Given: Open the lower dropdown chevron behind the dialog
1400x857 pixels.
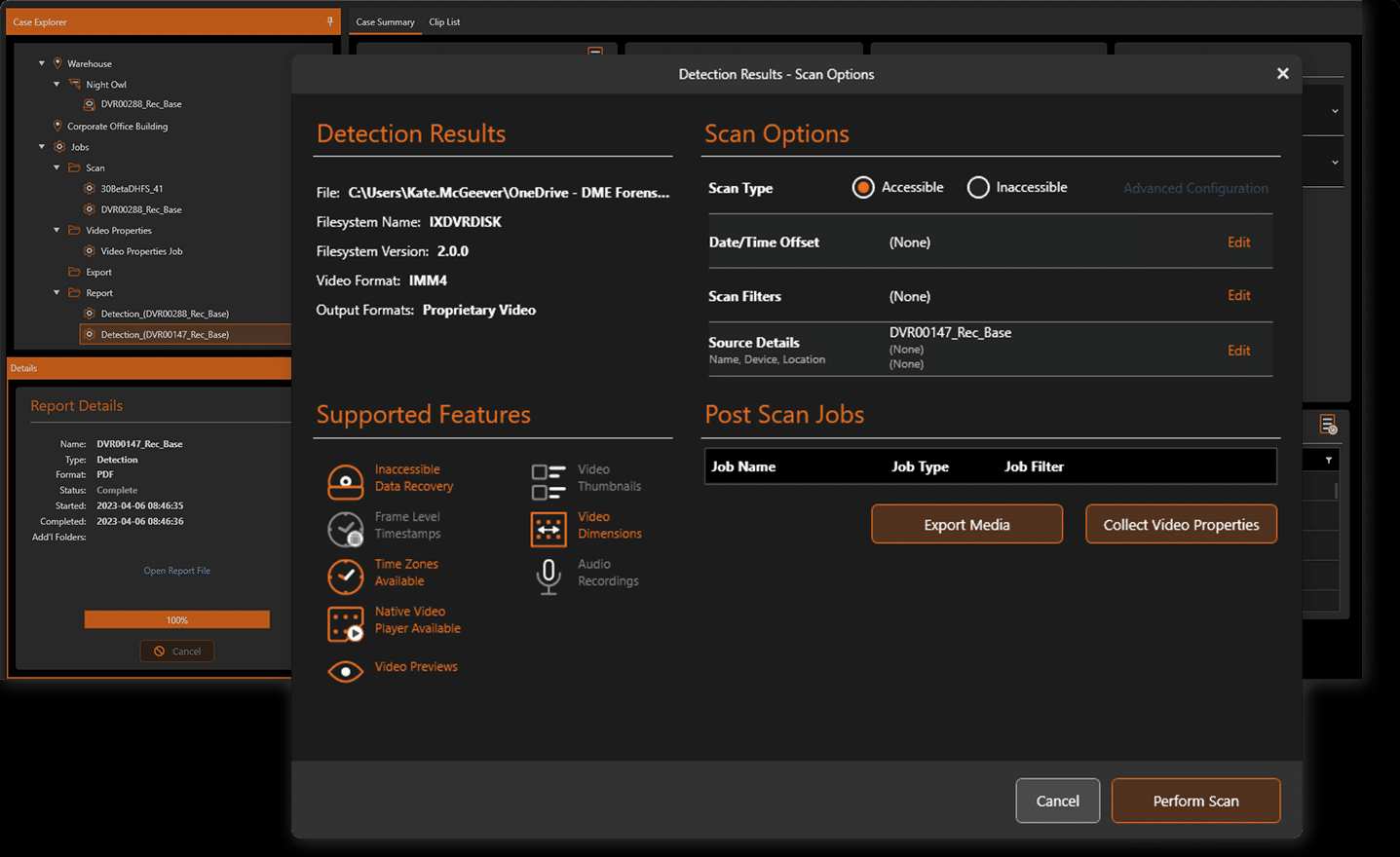Looking at the screenshot, I should pos(1335,163).
